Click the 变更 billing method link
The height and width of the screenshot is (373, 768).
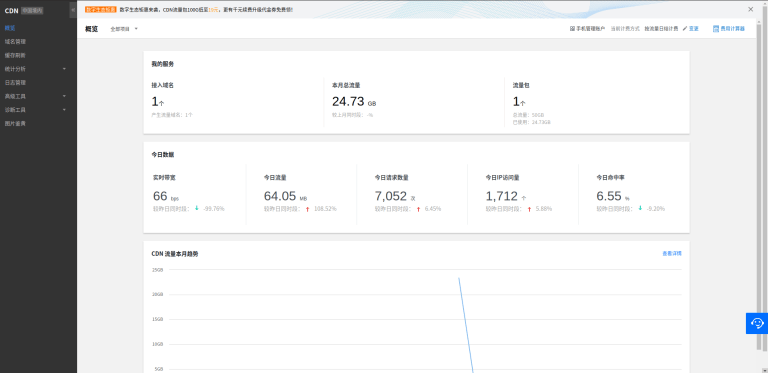coord(694,29)
